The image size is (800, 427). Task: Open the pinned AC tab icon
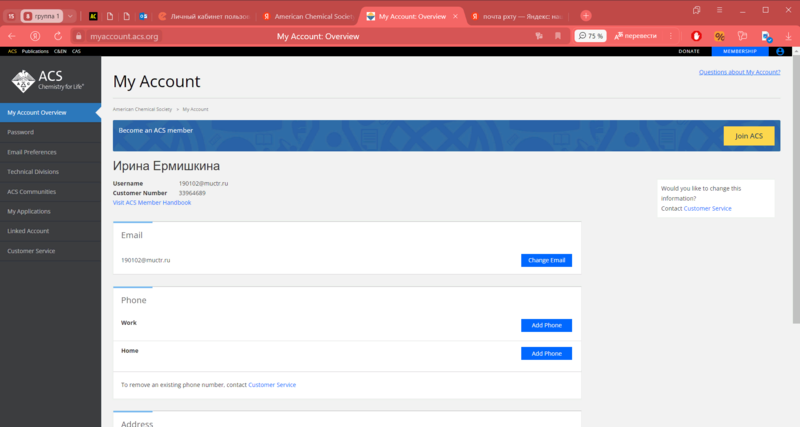click(x=93, y=16)
